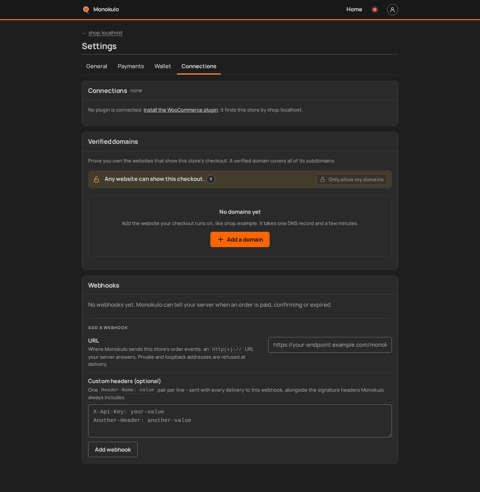Click the 'Verified domains' heading
This screenshot has width=480, height=492.
tap(113, 142)
